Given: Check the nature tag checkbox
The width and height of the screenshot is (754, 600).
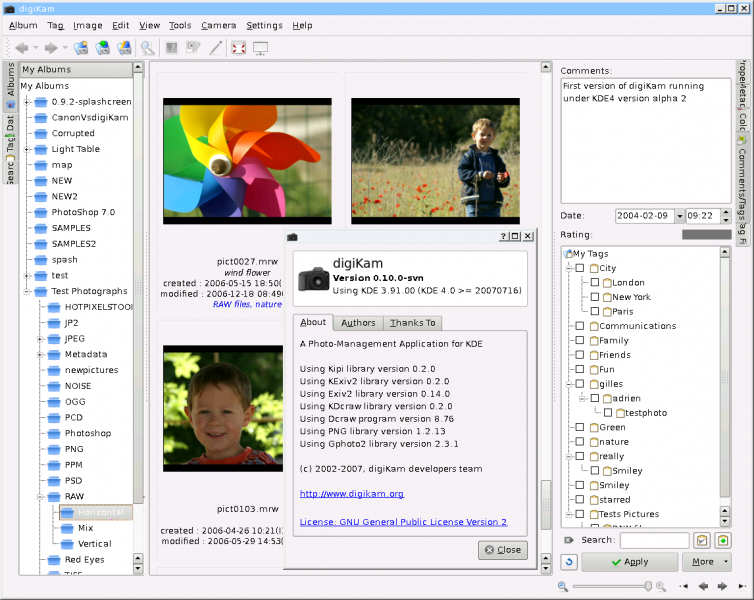Looking at the screenshot, I should point(580,441).
